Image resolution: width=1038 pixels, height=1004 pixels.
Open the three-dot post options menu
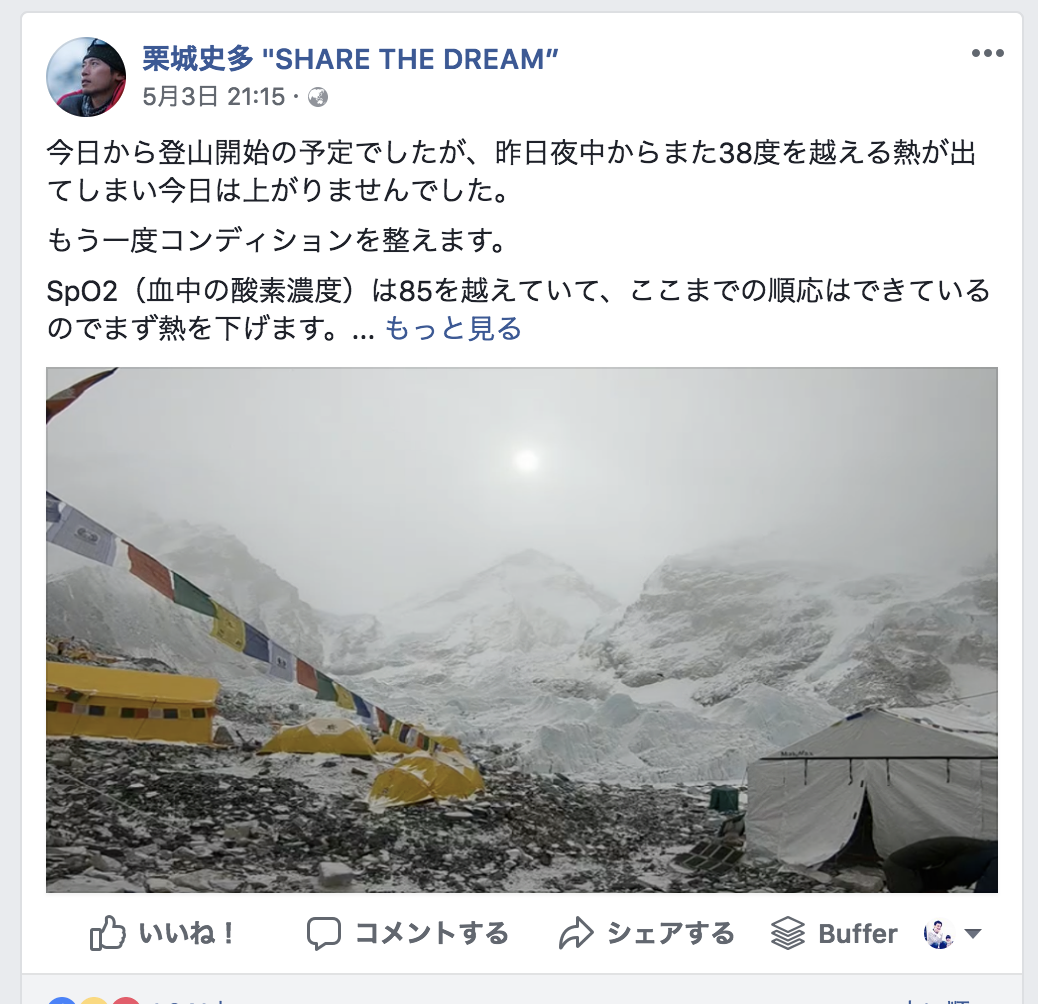[x=988, y=54]
